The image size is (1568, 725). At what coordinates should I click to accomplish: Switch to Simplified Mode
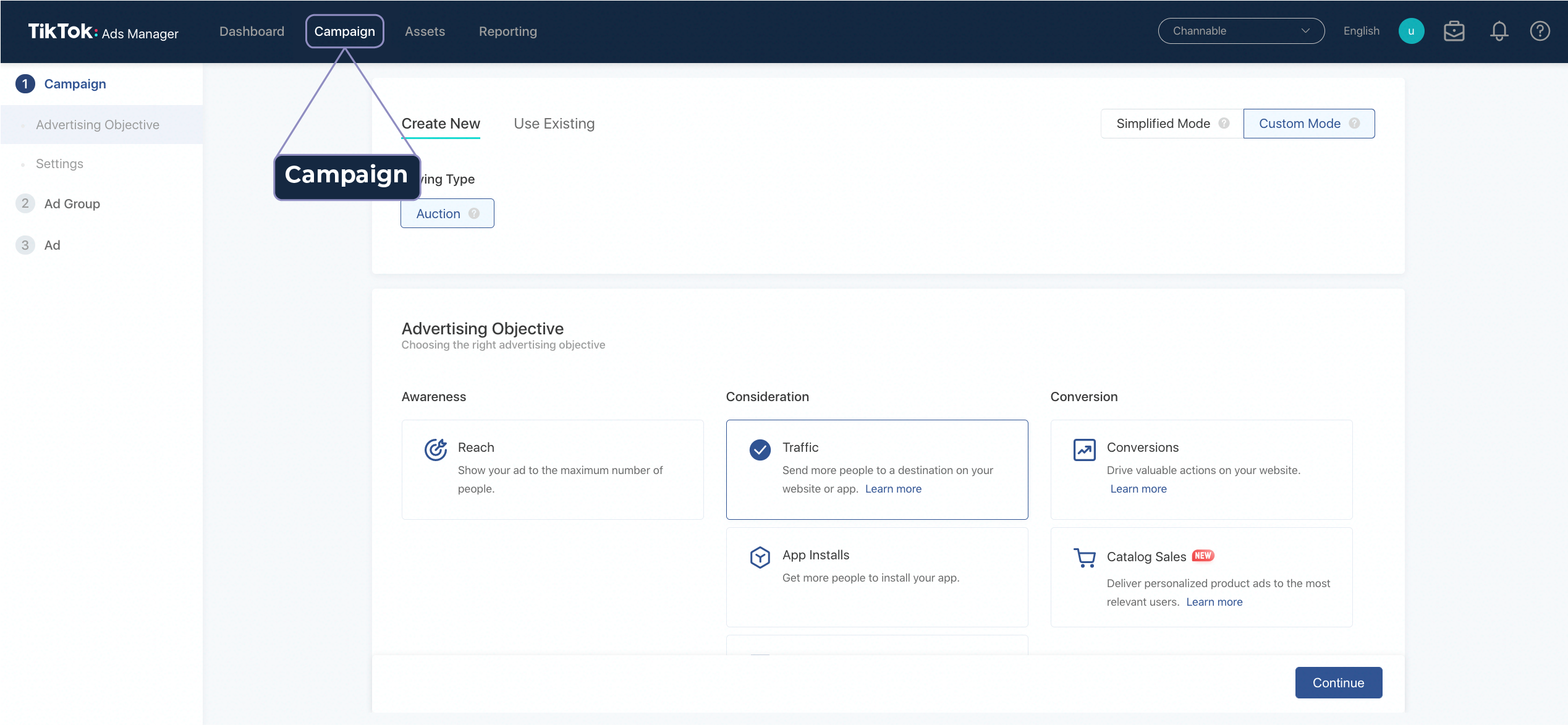1172,124
